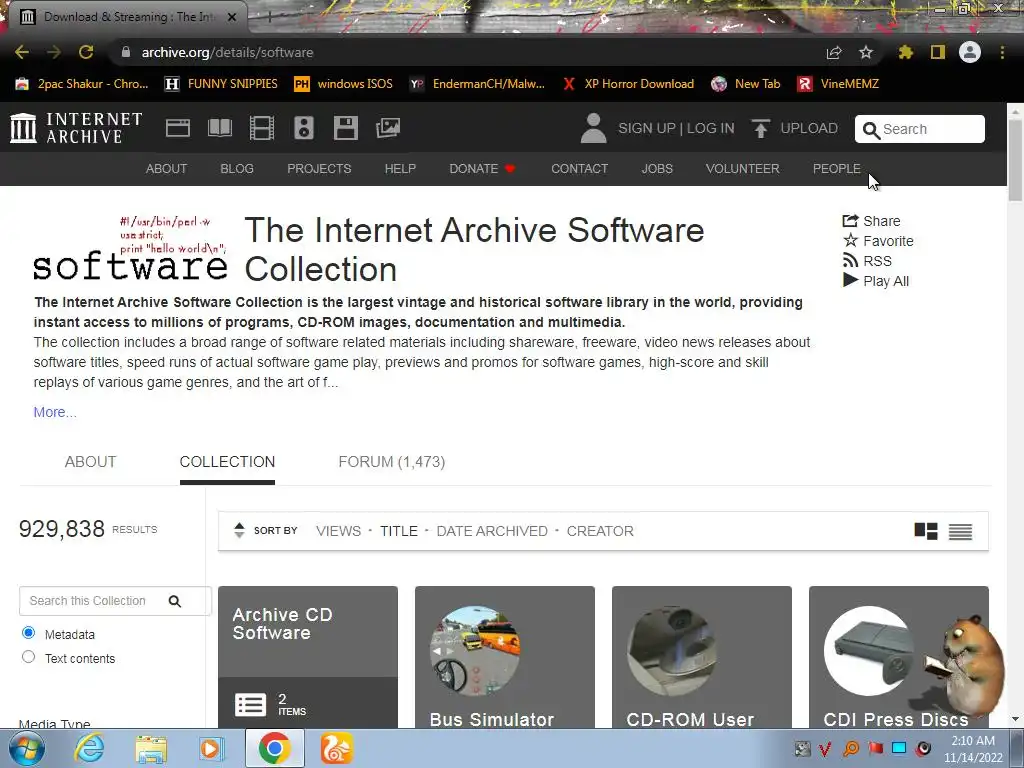Share this collection

[x=872, y=221]
